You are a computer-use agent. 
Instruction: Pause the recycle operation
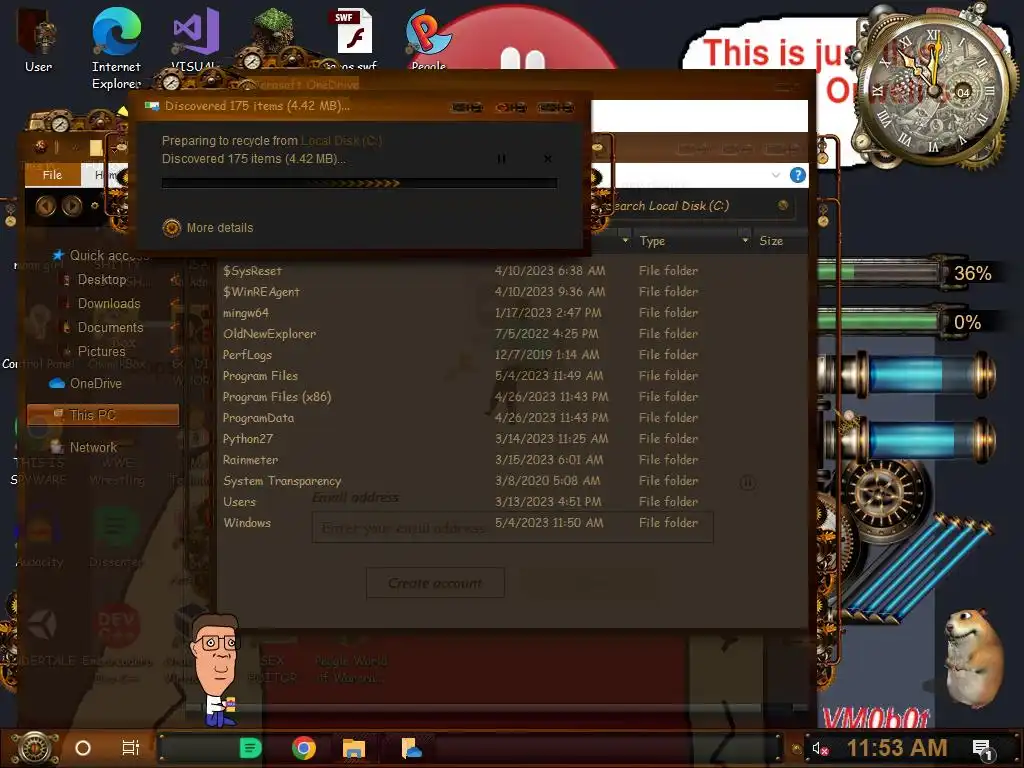[502, 159]
